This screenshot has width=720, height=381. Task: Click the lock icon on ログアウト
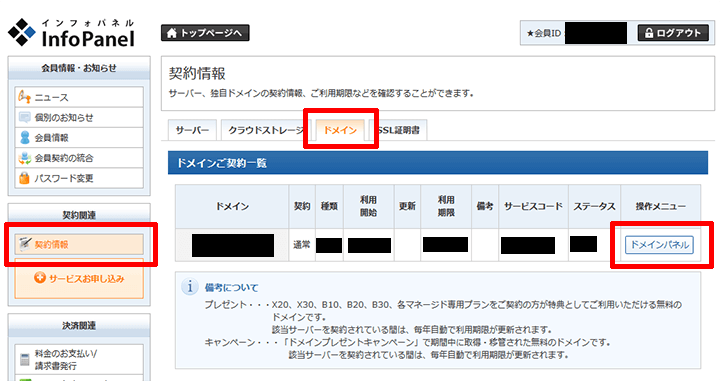[x=649, y=33]
